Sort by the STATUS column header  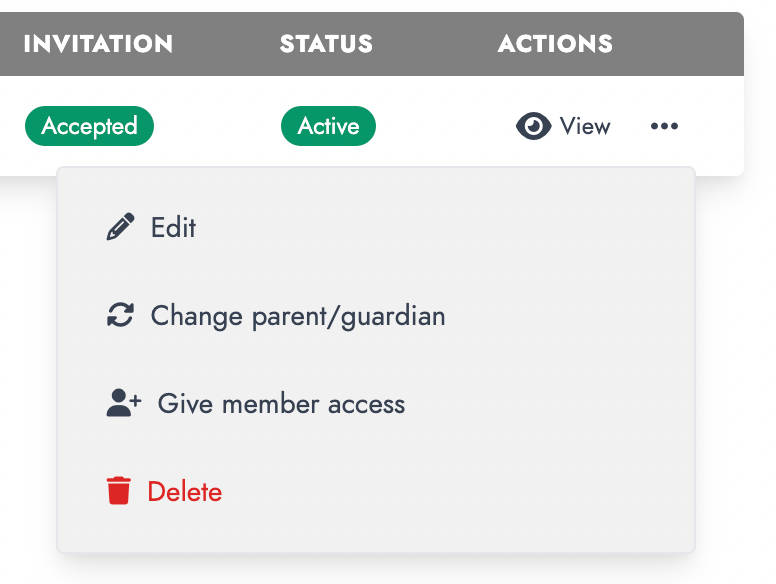[326, 44]
